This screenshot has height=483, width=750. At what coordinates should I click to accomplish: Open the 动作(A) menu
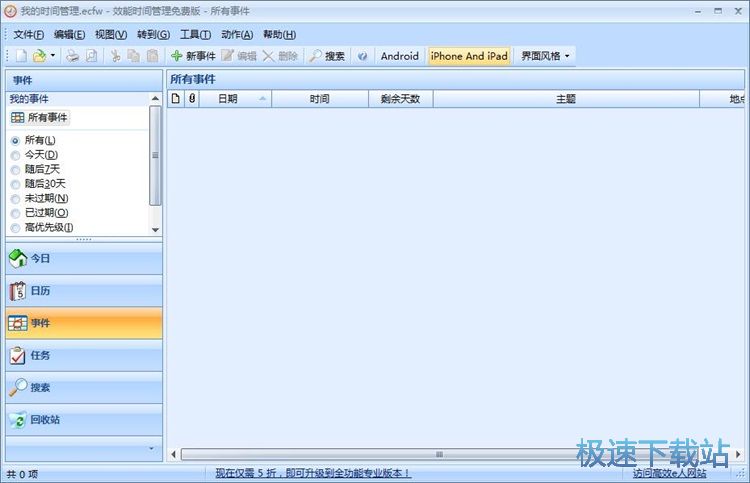coord(237,34)
